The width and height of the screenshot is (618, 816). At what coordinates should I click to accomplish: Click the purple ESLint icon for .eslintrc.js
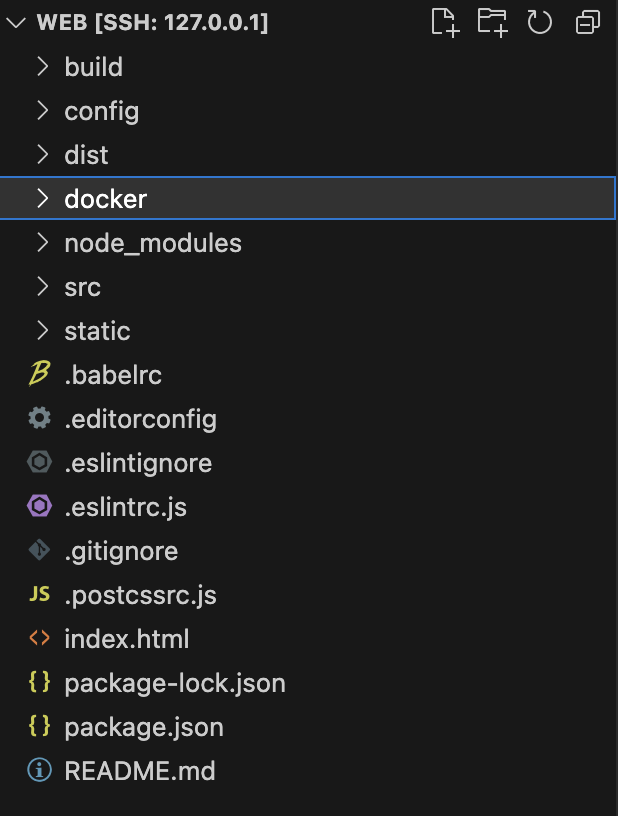pos(39,507)
